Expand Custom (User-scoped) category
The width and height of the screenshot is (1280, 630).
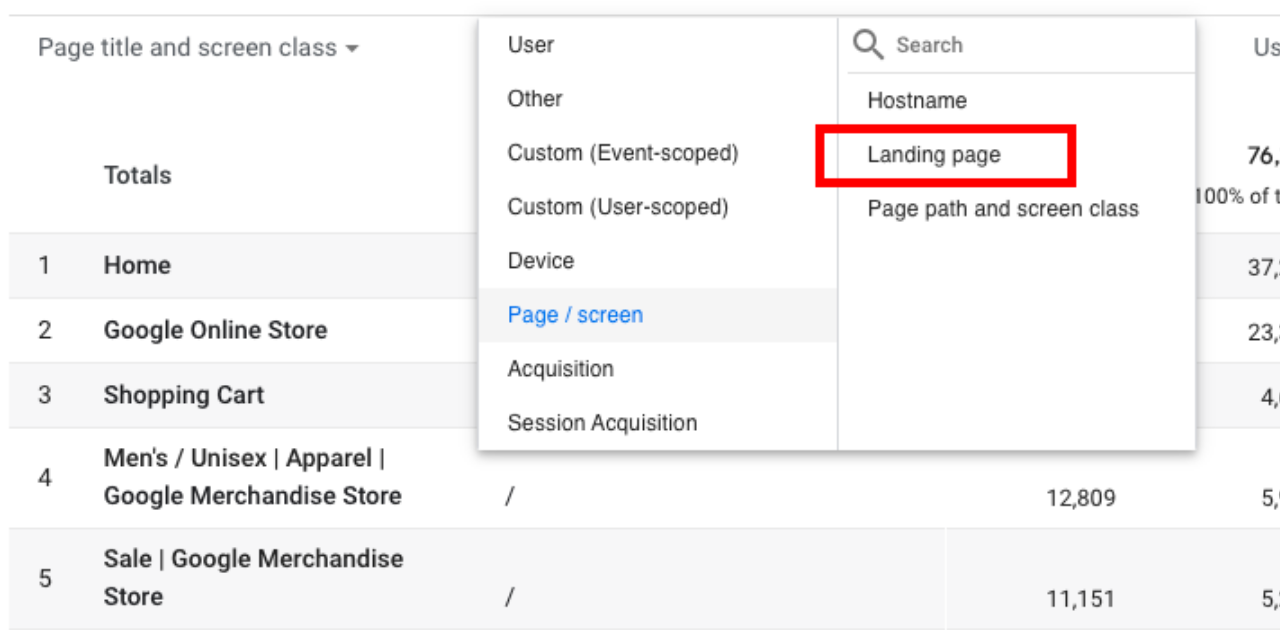(618, 207)
